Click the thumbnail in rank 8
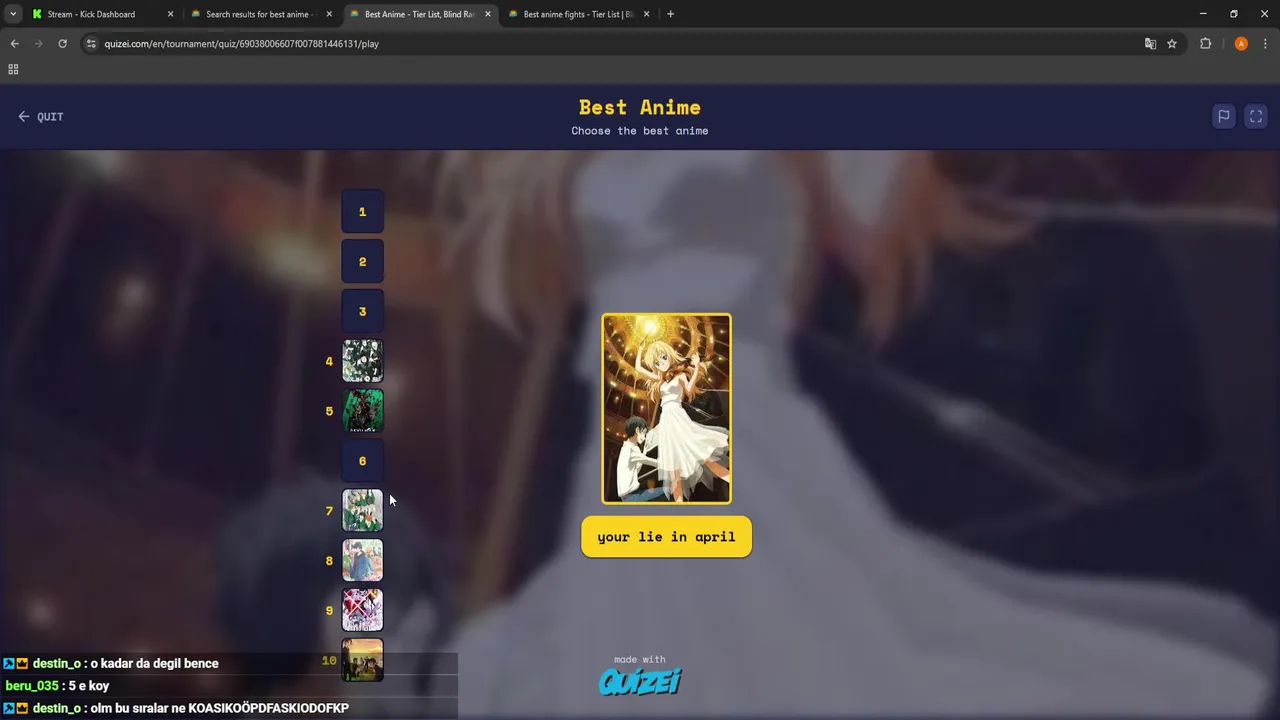 tap(363, 560)
